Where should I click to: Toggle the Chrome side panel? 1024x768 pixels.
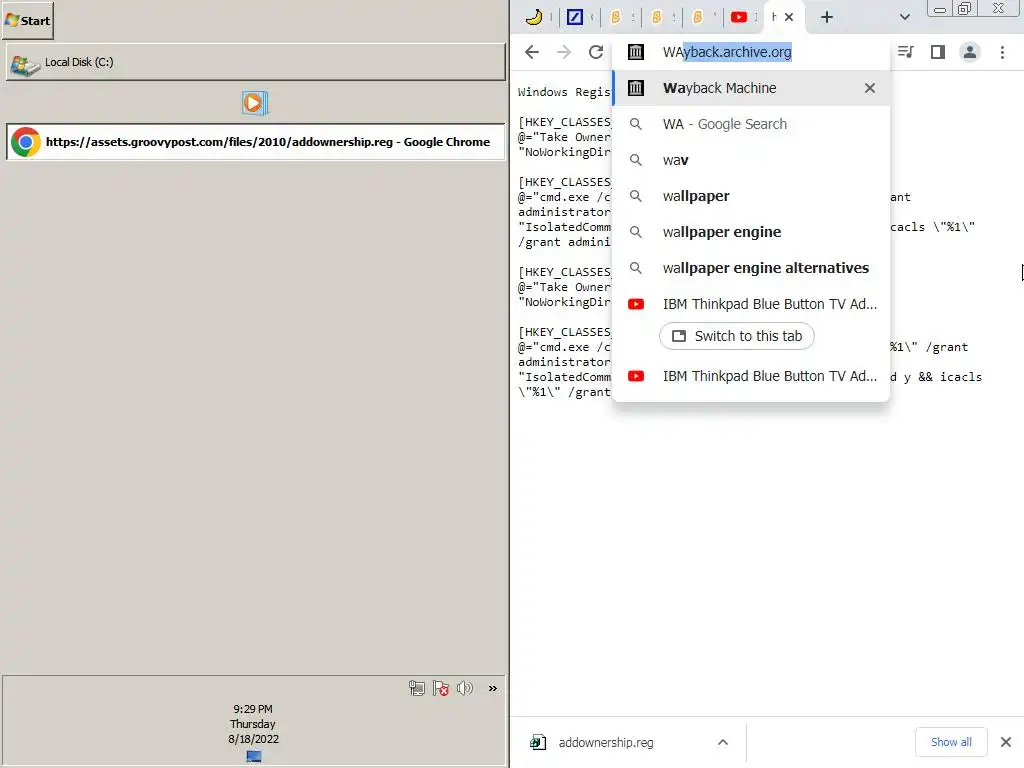(937, 52)
